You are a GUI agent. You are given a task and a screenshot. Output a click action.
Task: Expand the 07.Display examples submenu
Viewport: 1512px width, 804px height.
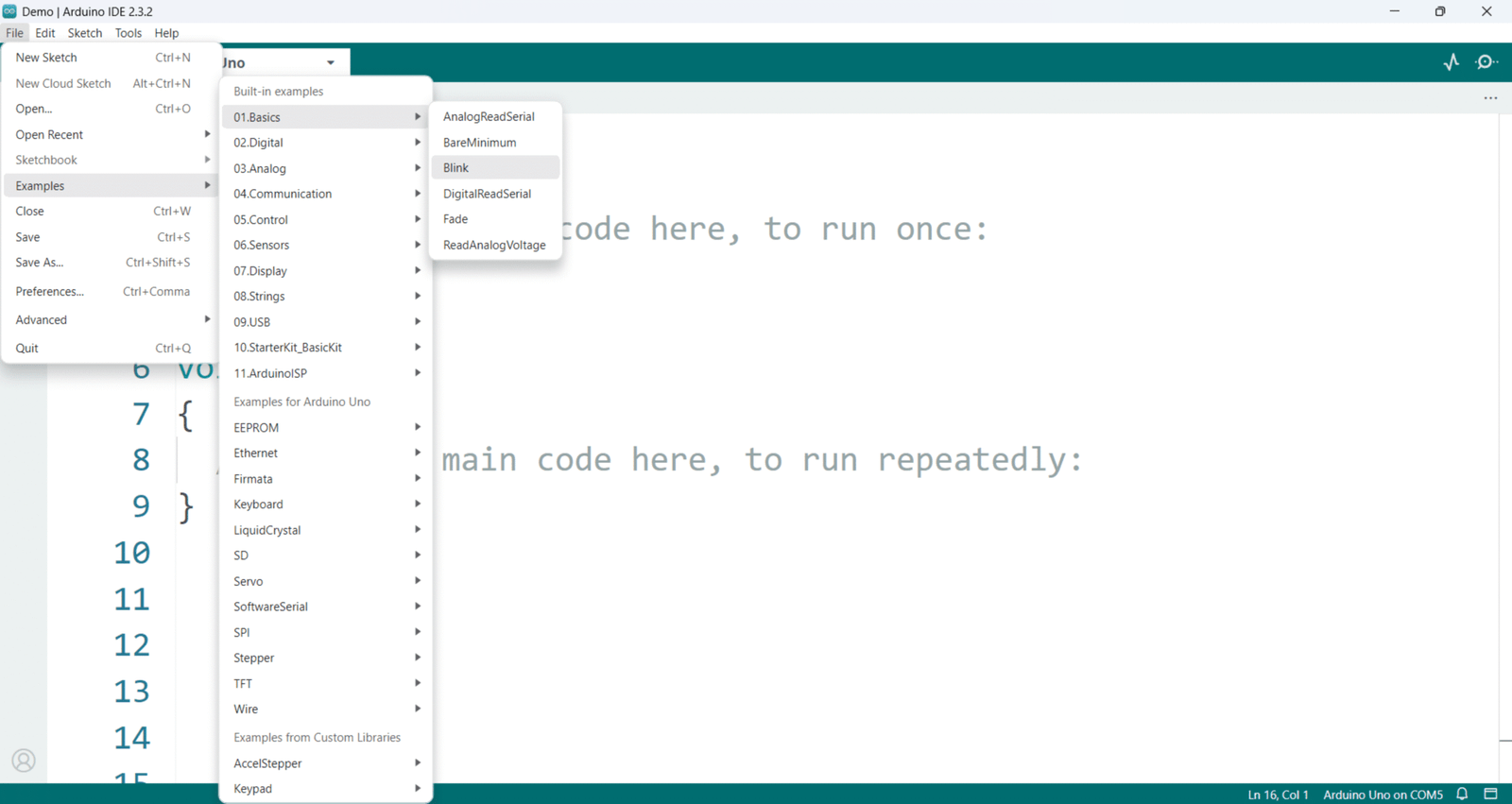pos(326,270)
